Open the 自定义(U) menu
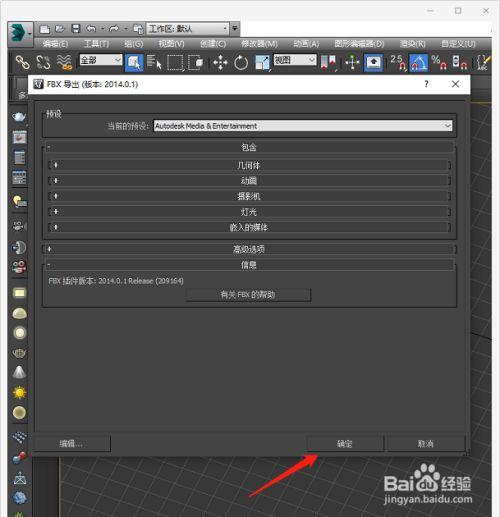The height and width of the screenshot is (517, 500). [459, 44]
